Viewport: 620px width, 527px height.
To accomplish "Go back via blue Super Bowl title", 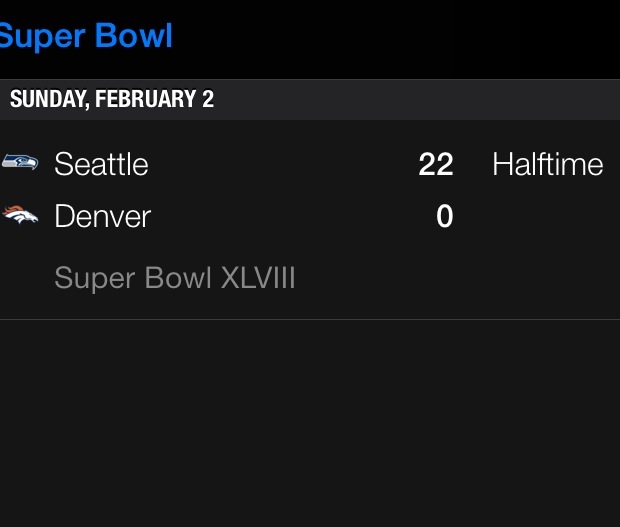I will pos(86,37).
